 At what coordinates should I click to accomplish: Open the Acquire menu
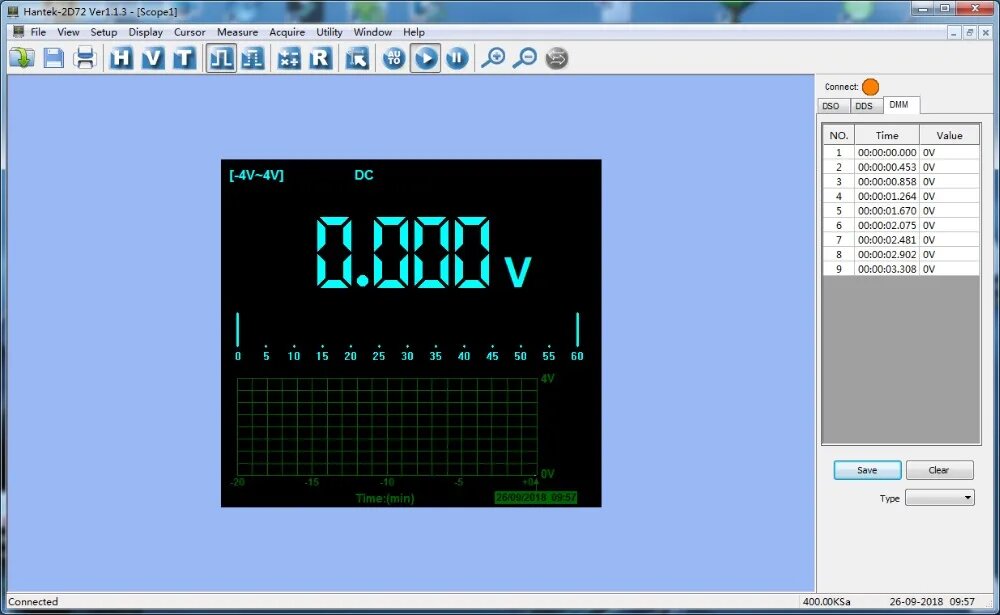(x=287, y=32)
